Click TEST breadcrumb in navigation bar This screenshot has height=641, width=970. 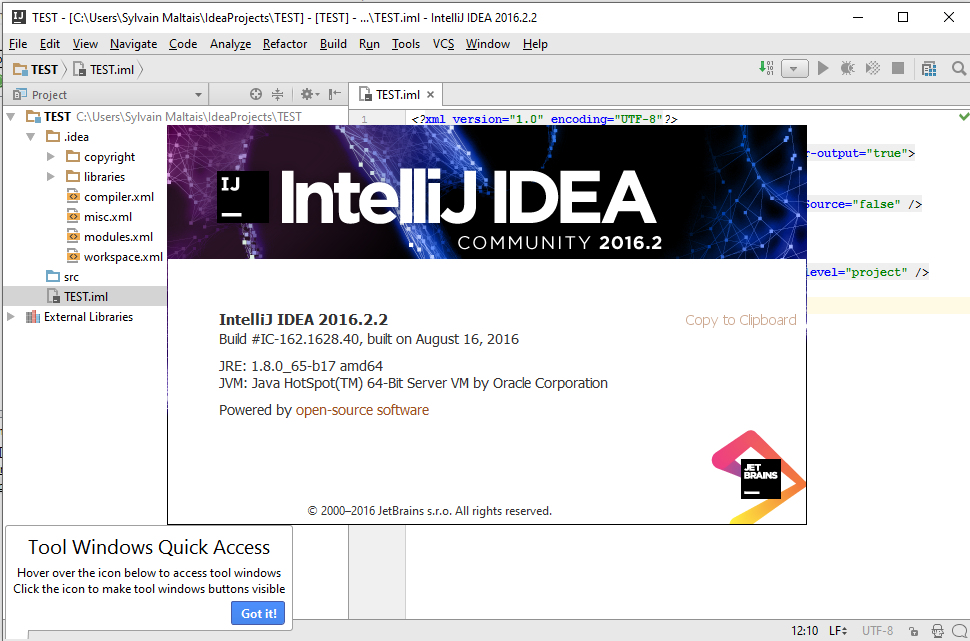(x=36, y=69)
